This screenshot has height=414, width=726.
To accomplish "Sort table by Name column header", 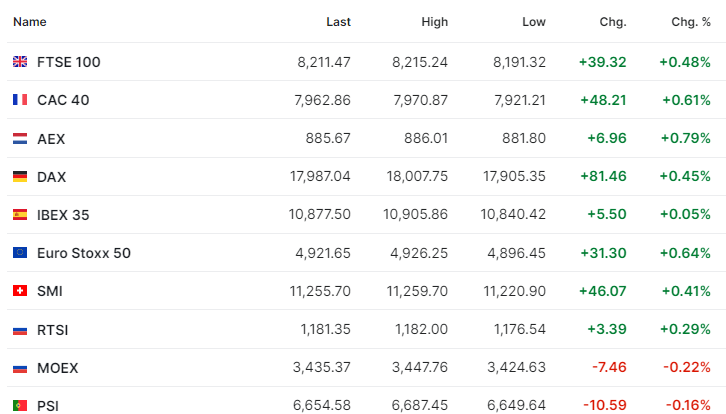I will coord(30,22).
